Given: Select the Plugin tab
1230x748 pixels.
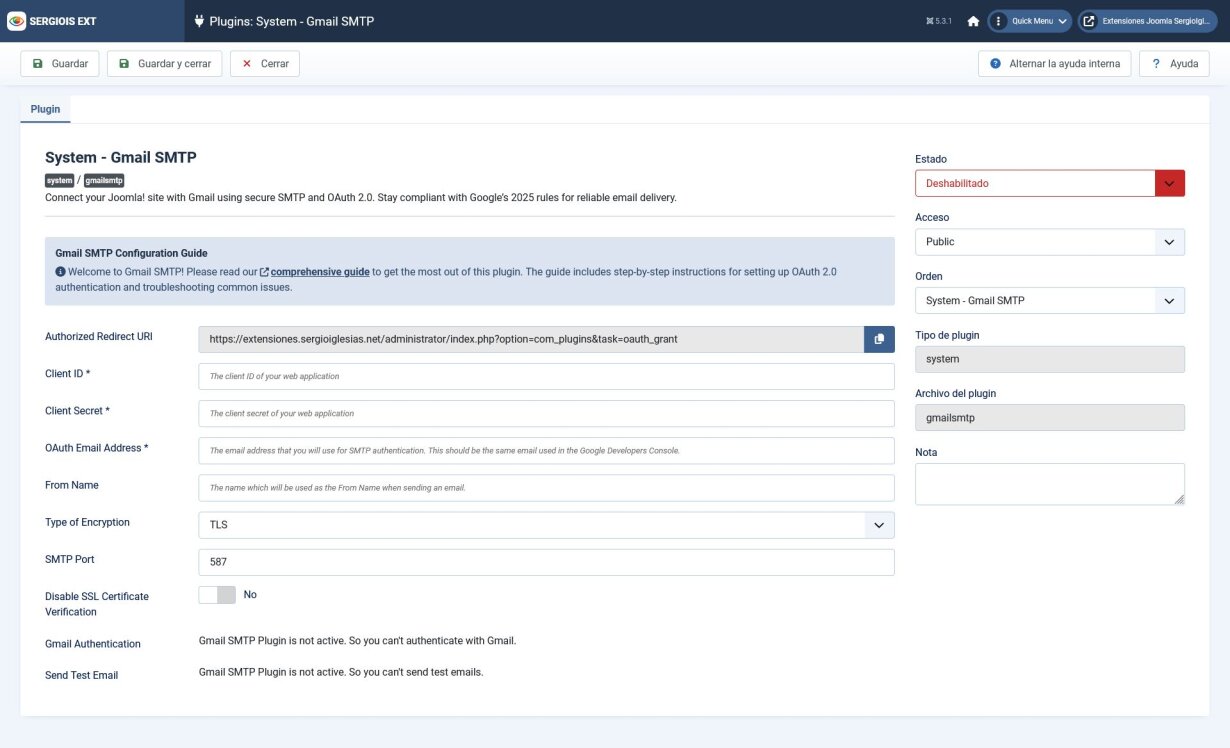Looking at the screenshot, I should coord(45,109).
